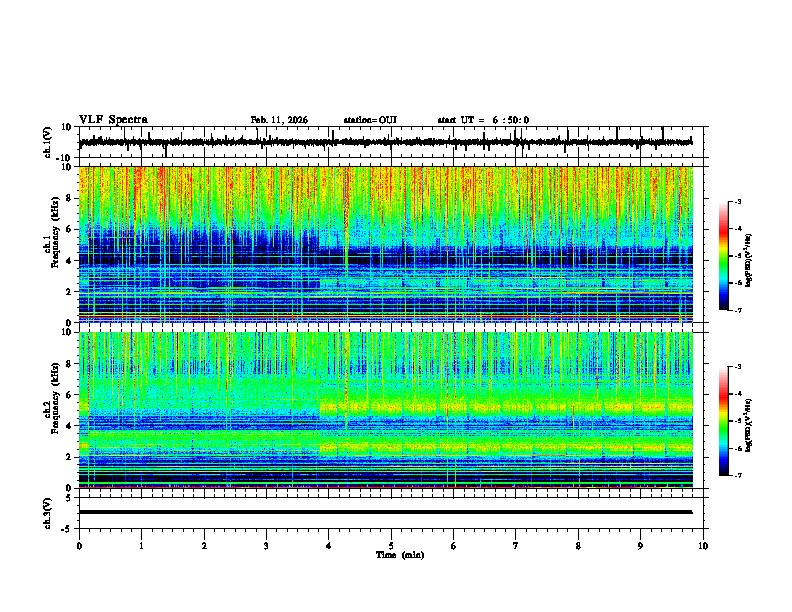Click the "-5" label on ch.1 color bar
792x612 pixels.
pyautogui.click(x=737, y=256)
